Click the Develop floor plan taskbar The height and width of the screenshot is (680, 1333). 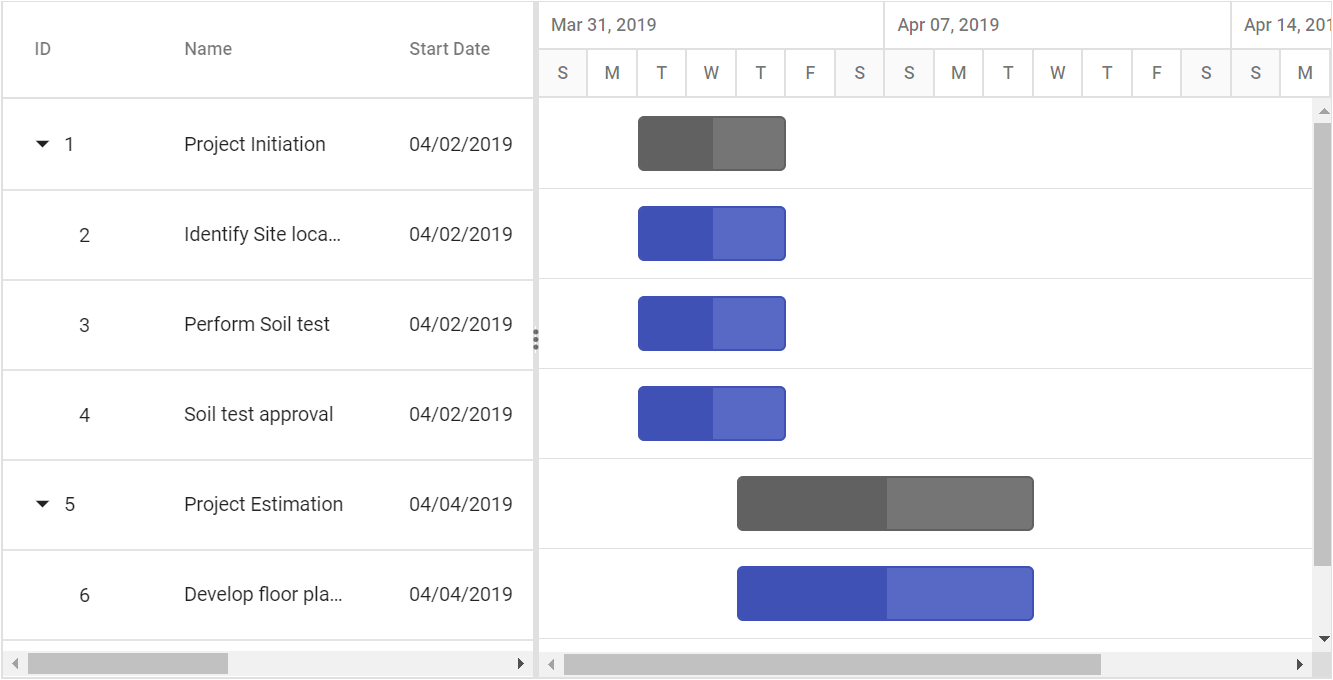pyautogui.click(x=885, y=594)
